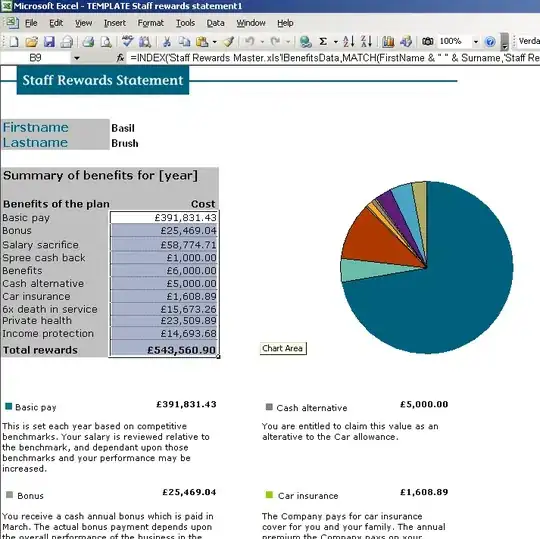Launch the Chart Wizard icon
540x539 pixels.
[388, 42]
